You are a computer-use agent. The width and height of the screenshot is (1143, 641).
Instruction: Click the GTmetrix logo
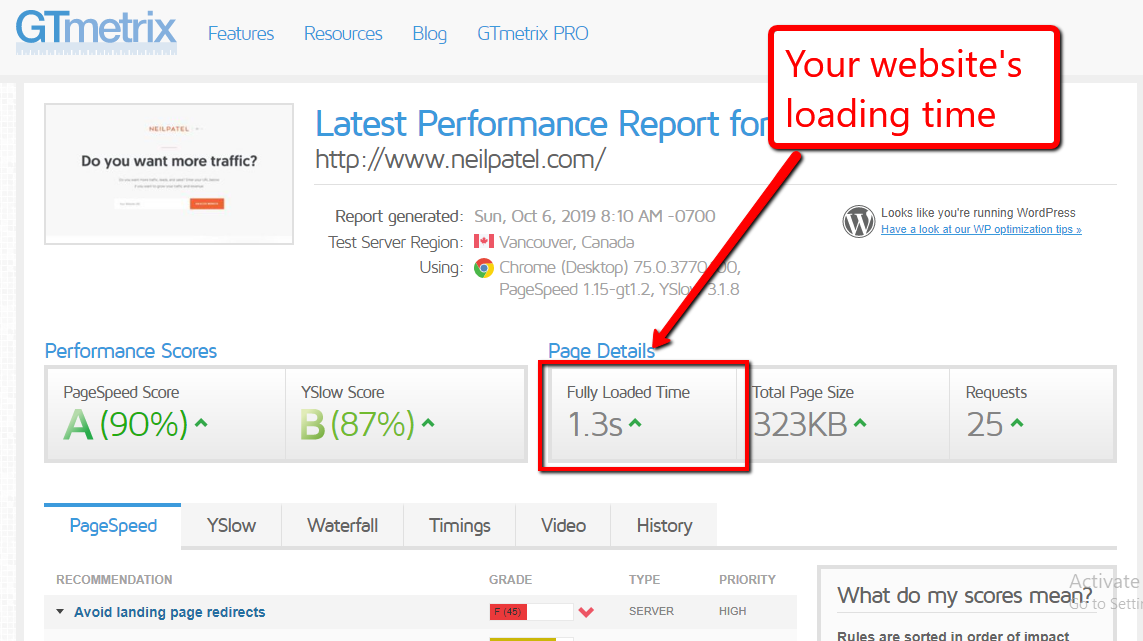point(96,32)
